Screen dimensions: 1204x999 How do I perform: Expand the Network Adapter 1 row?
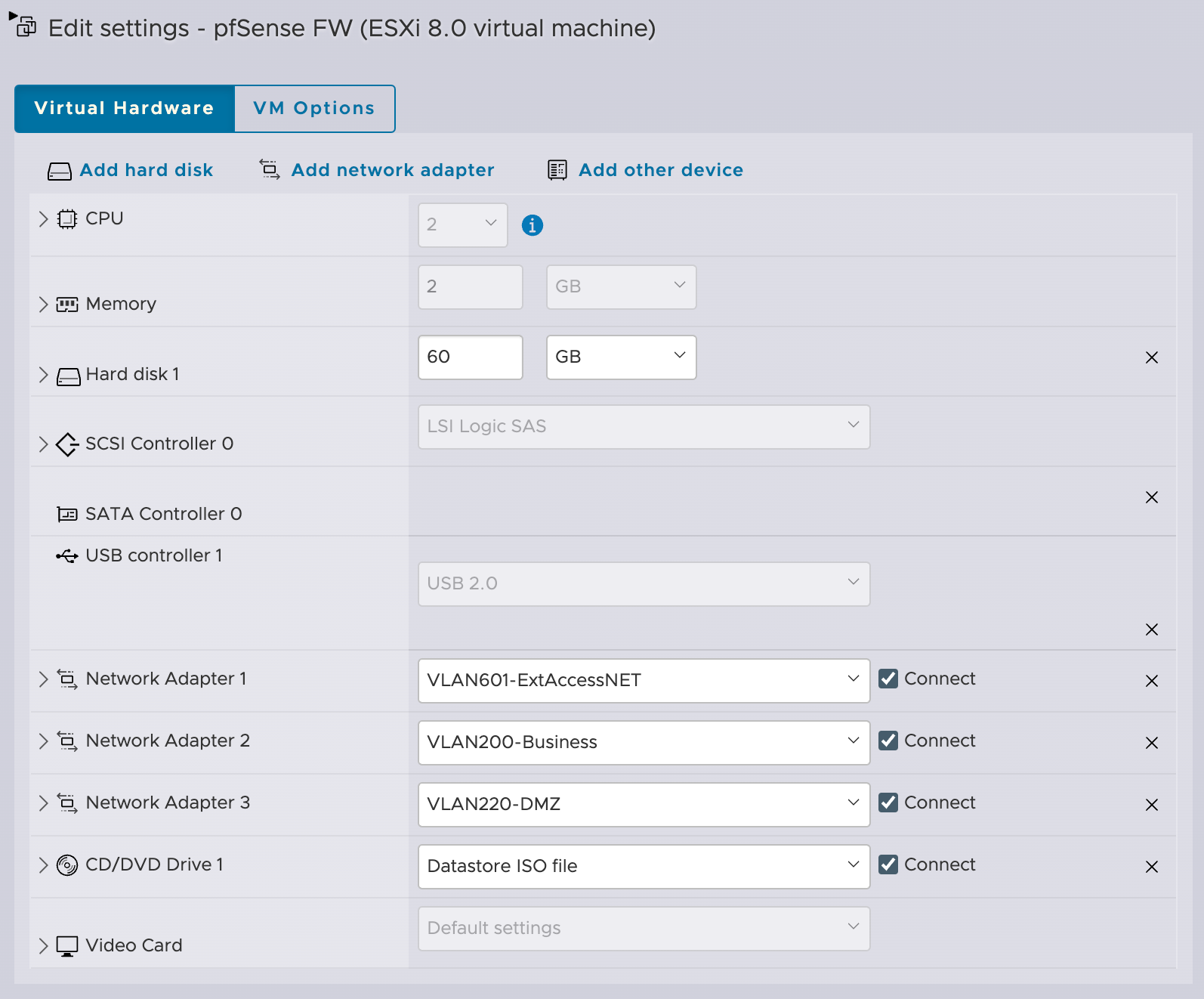(43, 679)
